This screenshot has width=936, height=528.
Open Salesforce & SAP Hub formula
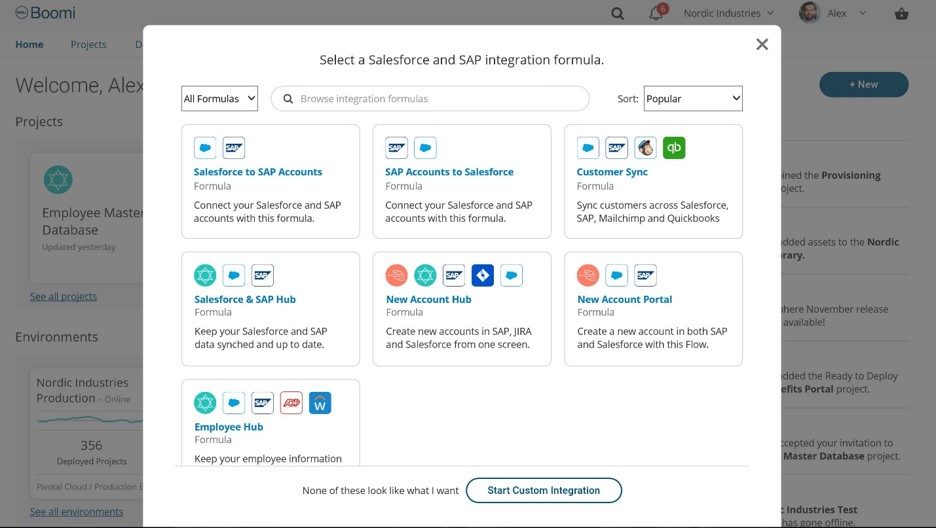245,299
